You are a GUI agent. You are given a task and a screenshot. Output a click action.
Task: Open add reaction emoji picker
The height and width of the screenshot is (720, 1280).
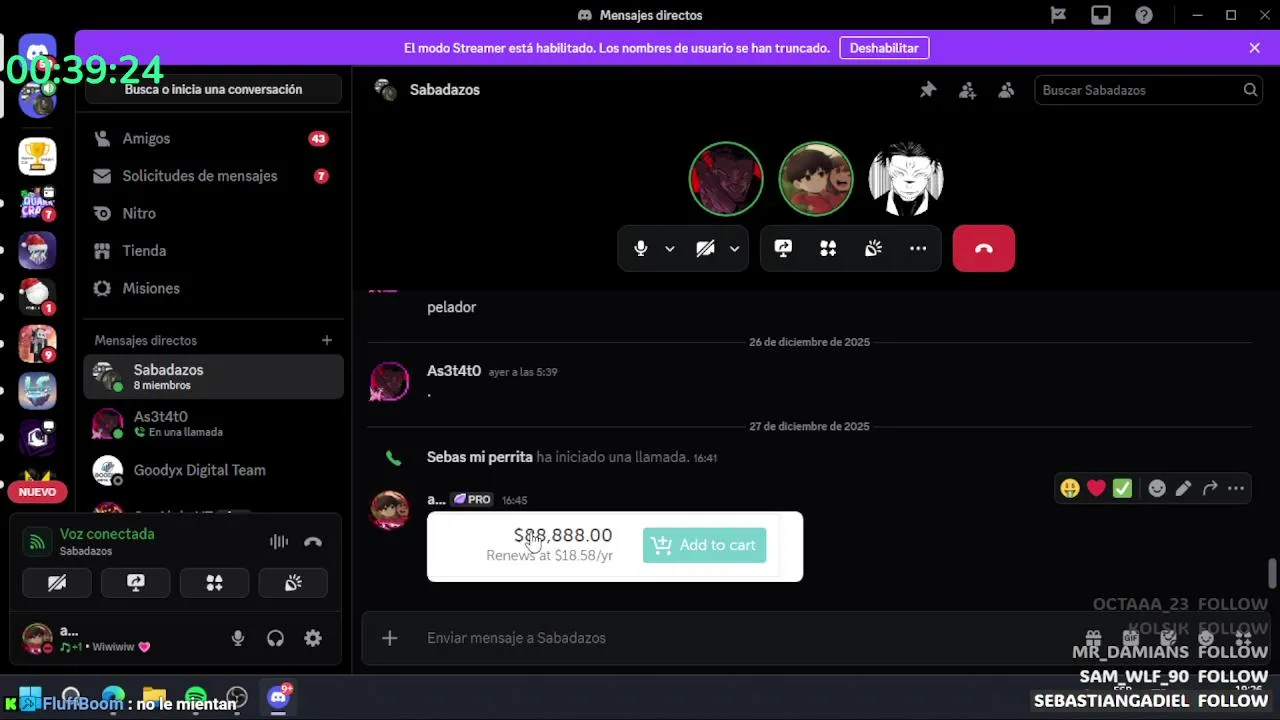pyautogui.click(x=1157, y=488)
